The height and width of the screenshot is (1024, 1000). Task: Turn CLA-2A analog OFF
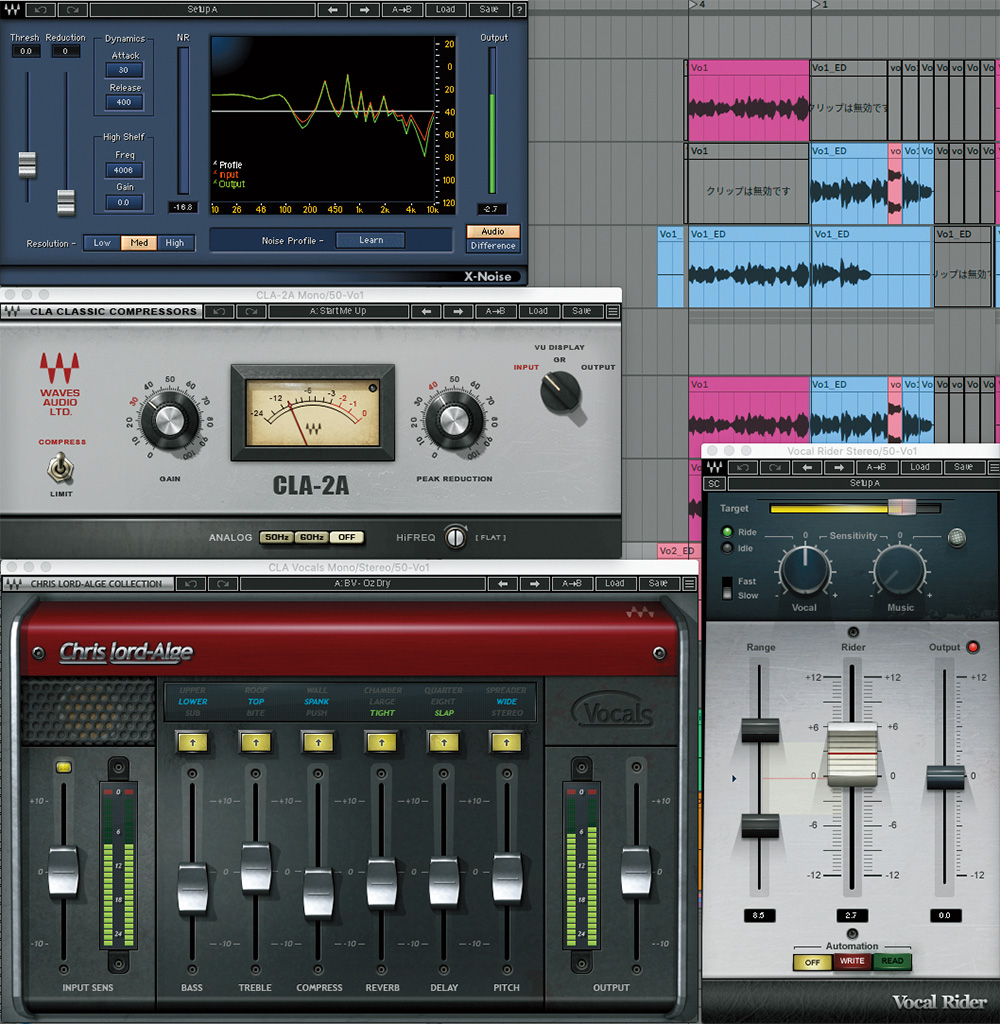(x=347, y=537)
